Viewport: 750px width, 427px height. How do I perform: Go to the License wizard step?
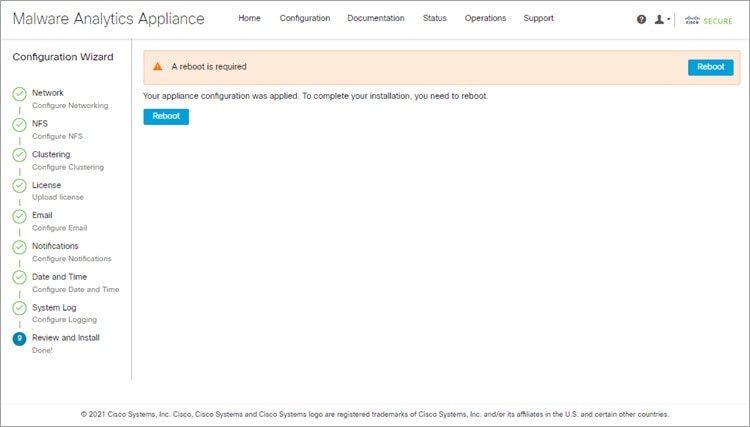click(46, 185)
